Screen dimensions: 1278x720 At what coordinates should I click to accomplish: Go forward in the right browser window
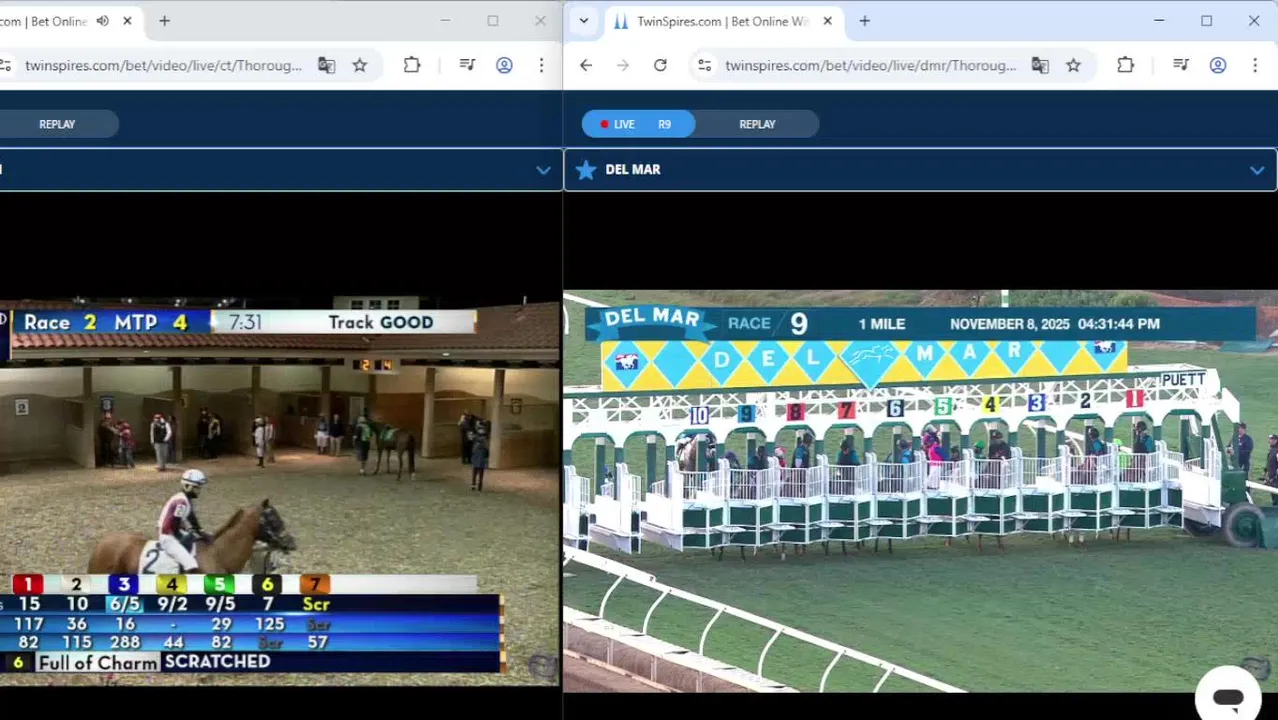click(623, 65)
